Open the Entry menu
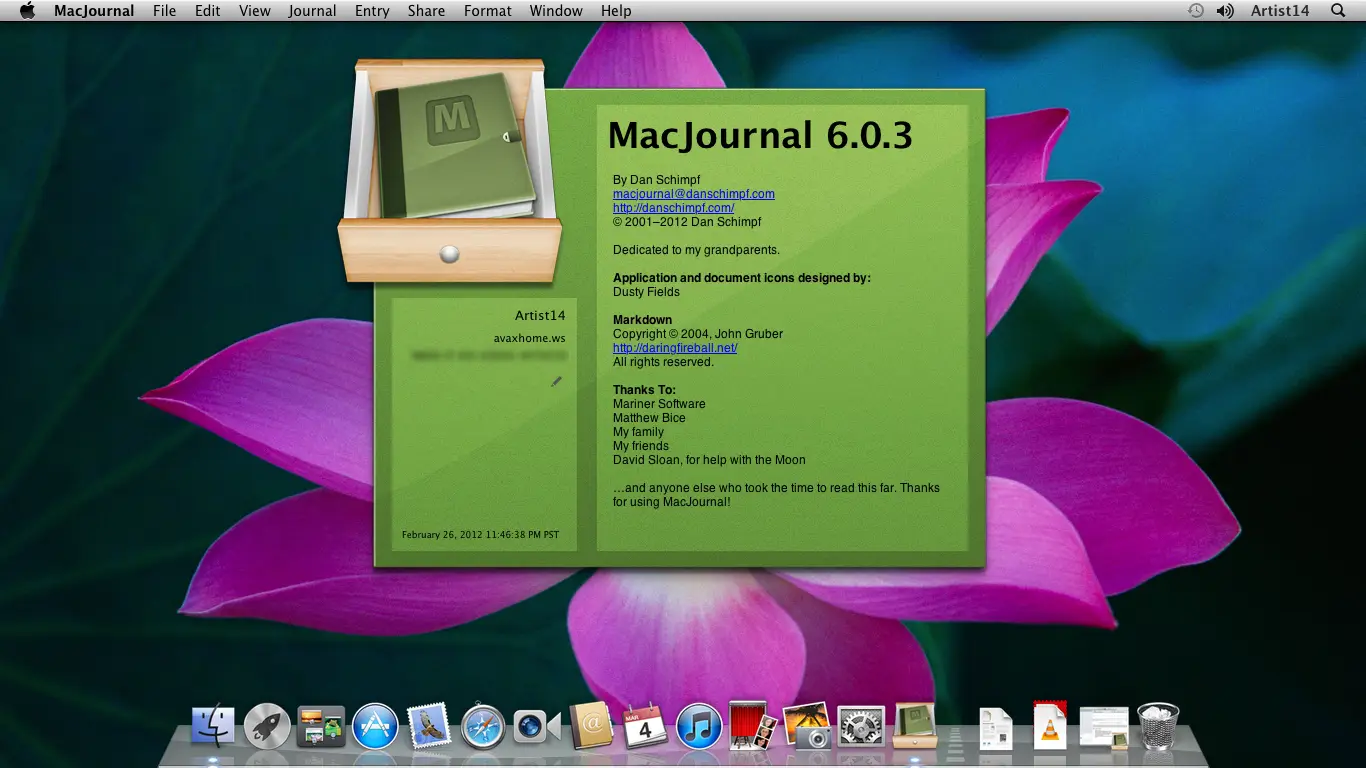 [x=372, y=11]
